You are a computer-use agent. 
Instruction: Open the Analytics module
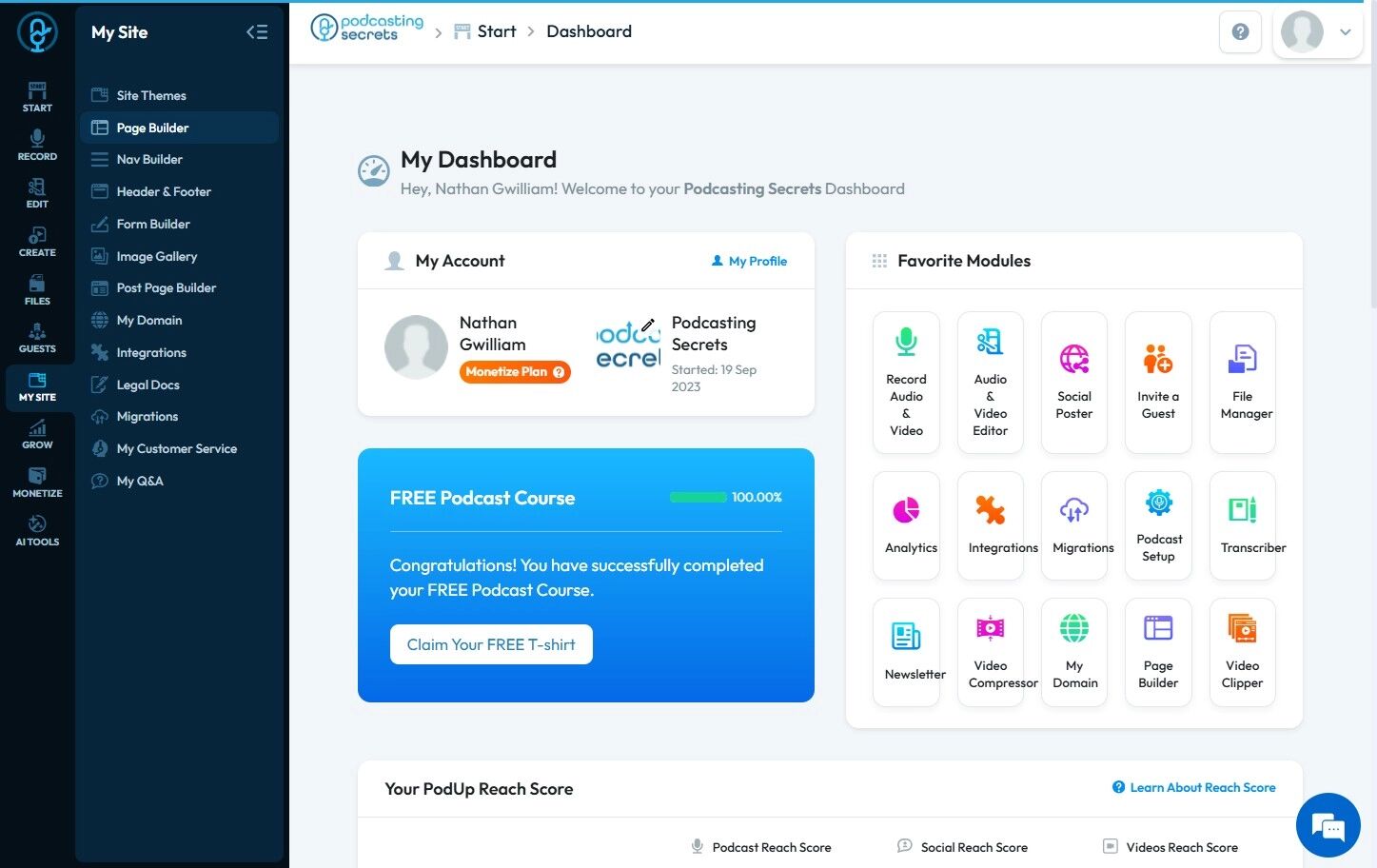click(x=906, y=525)
